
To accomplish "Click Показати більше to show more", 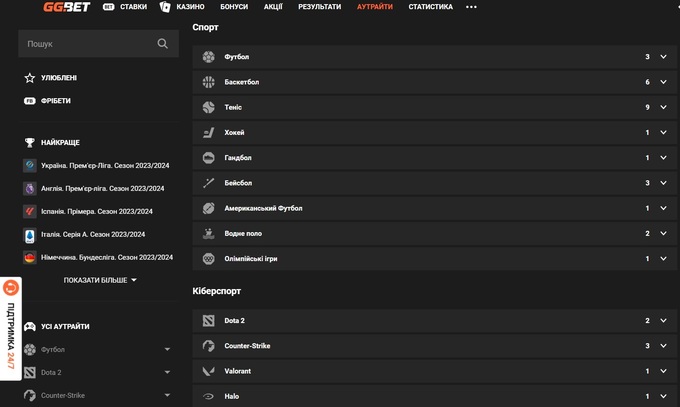I will (100, 281).
